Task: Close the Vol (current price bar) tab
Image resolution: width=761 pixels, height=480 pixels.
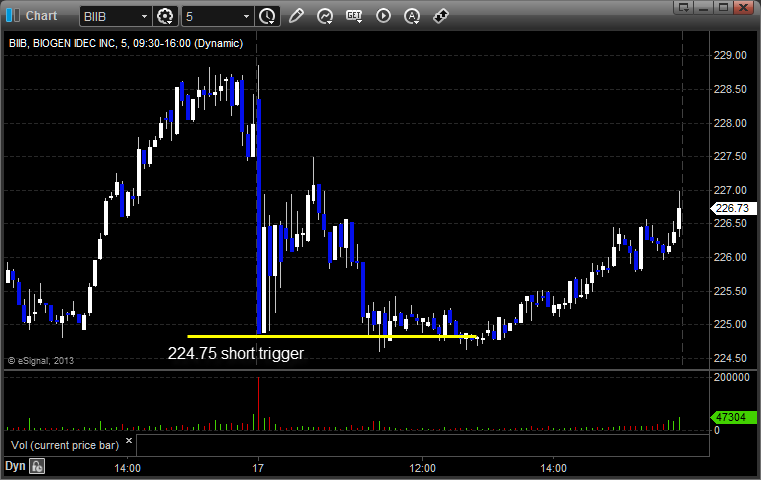Action: [129, 441]
